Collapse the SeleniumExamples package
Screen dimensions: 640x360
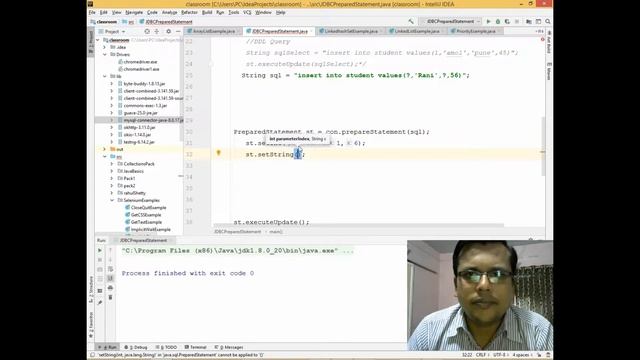click(x=112, y=200)
